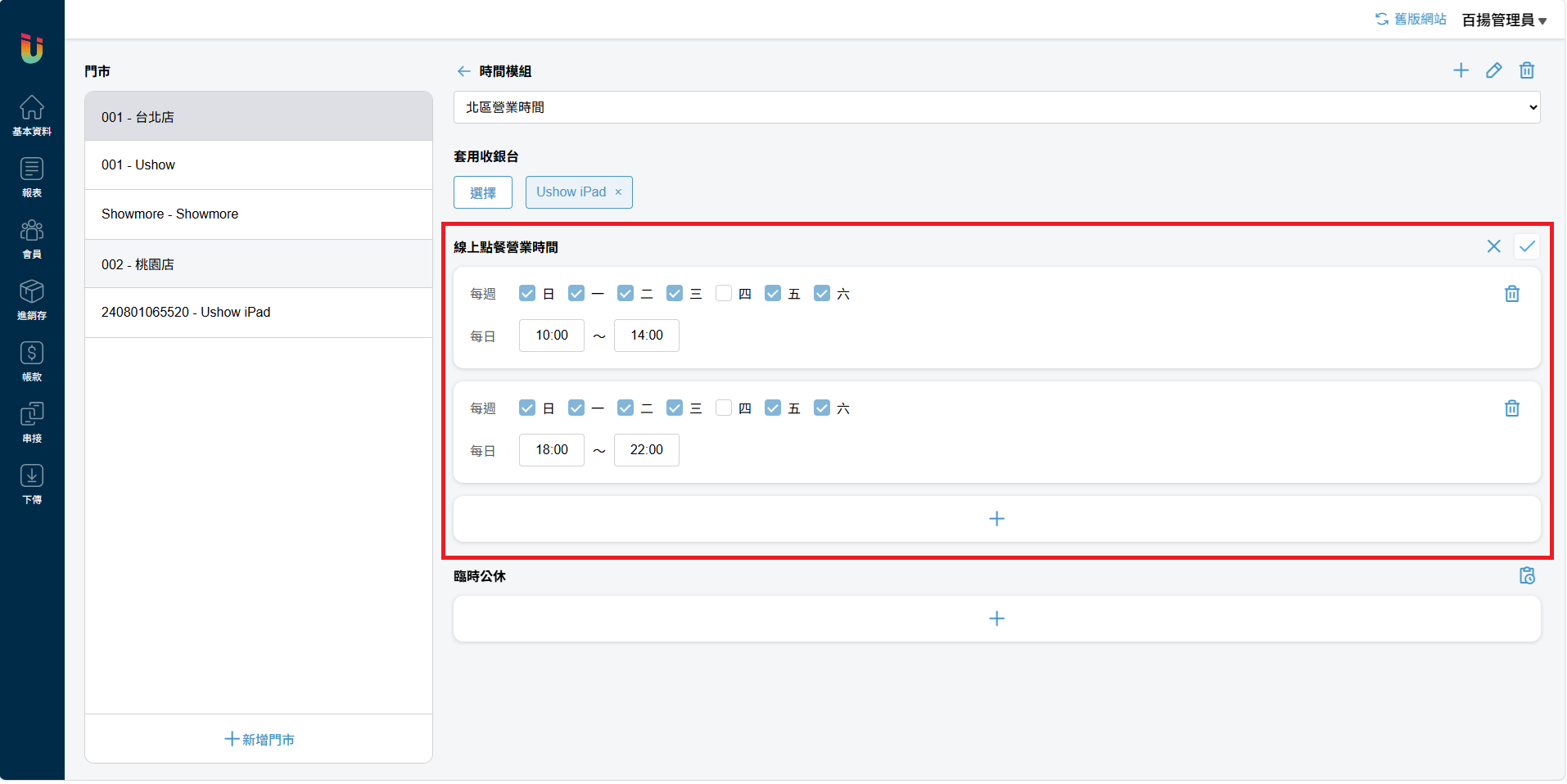Select Showmore - Showmore store

pyautogui.click(x=258, y=214)
